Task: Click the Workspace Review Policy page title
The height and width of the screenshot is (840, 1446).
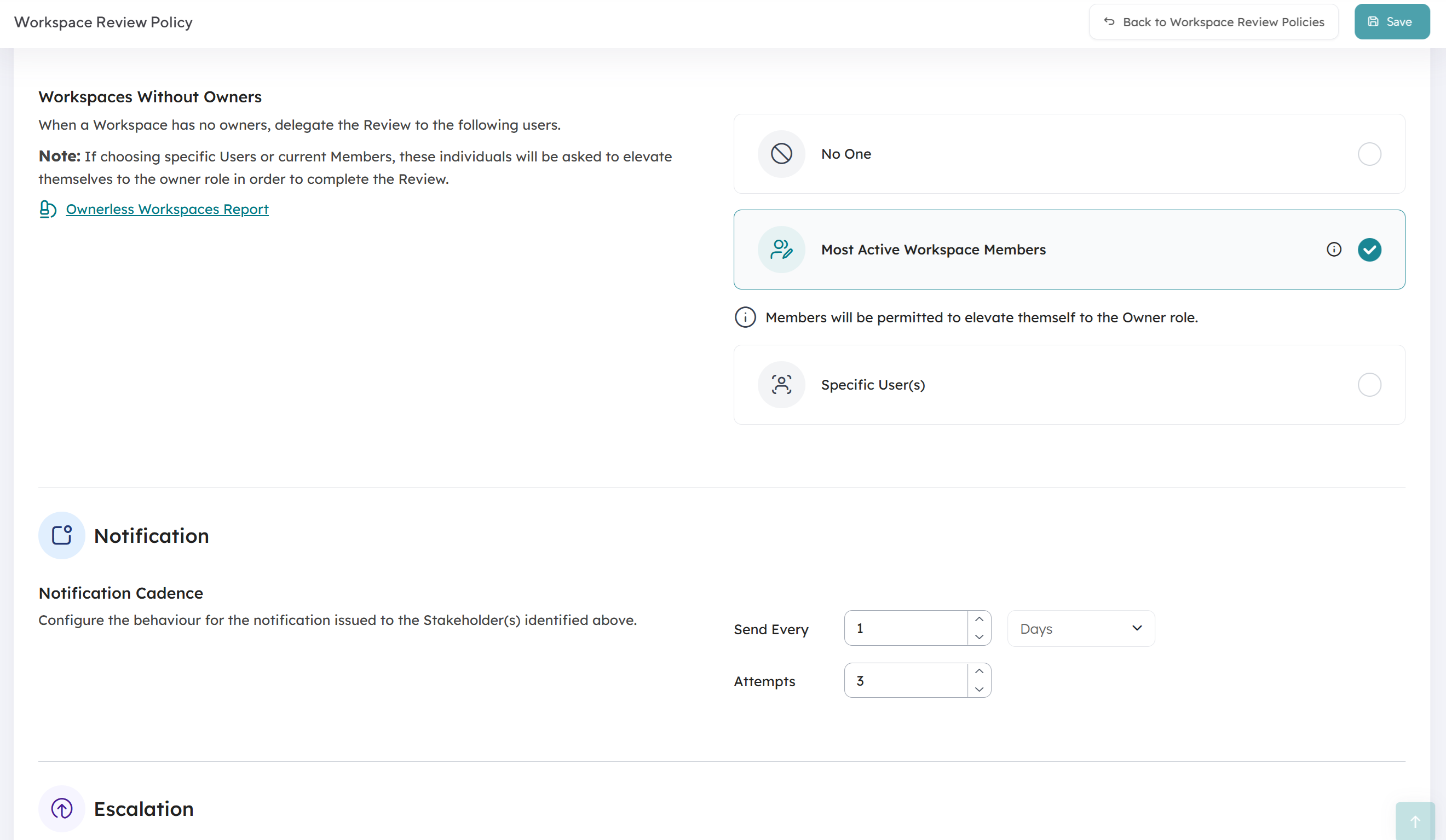Action: [103, 22]
